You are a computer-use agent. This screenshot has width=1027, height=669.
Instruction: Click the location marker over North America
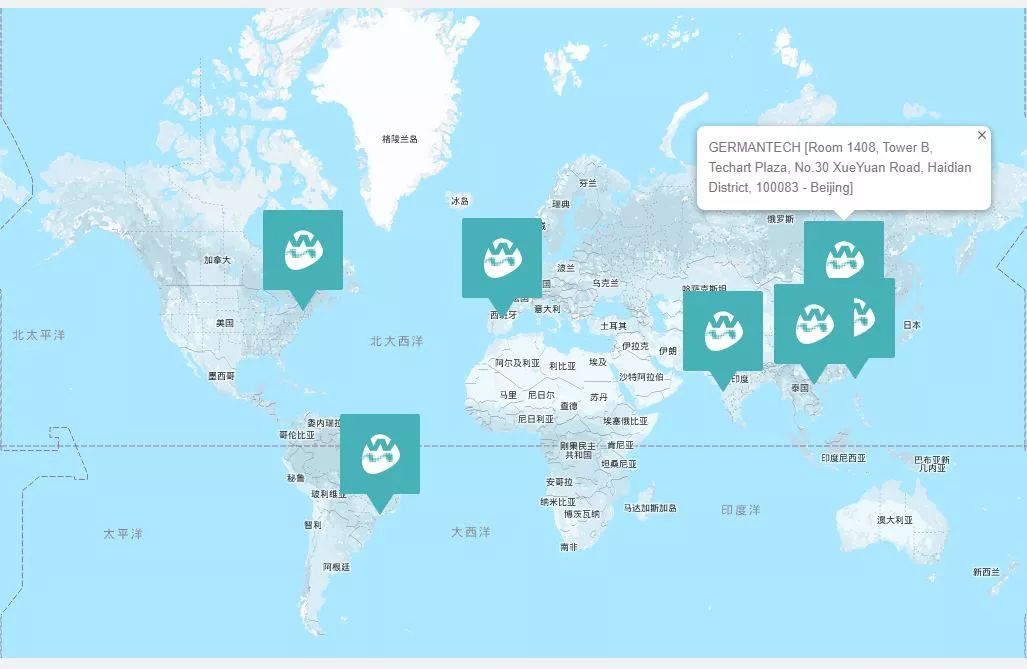(302, 250)
